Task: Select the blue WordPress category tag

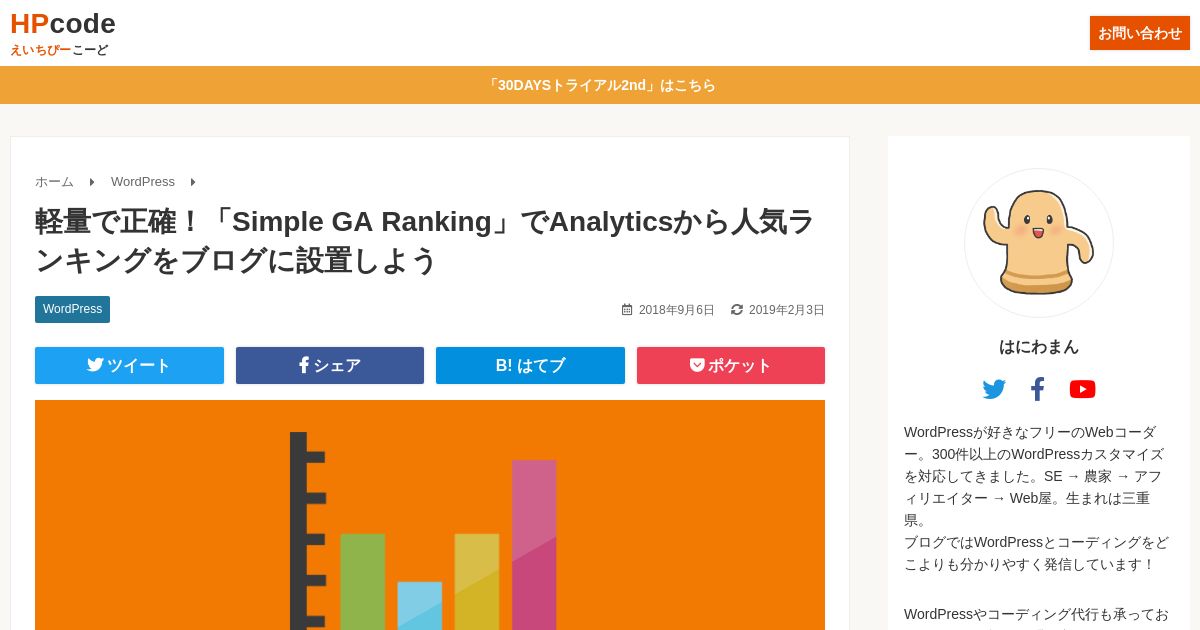Action: coord(72,309)
